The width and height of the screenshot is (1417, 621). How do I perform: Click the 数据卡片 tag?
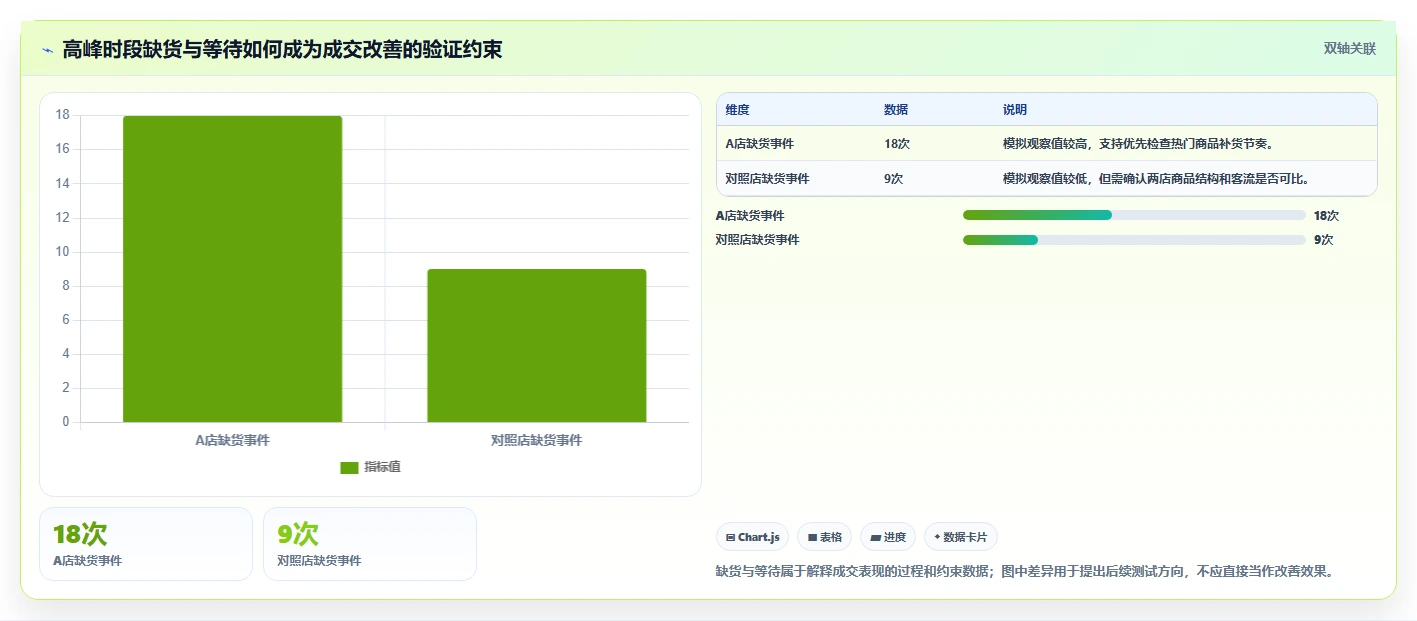[961, 537]
